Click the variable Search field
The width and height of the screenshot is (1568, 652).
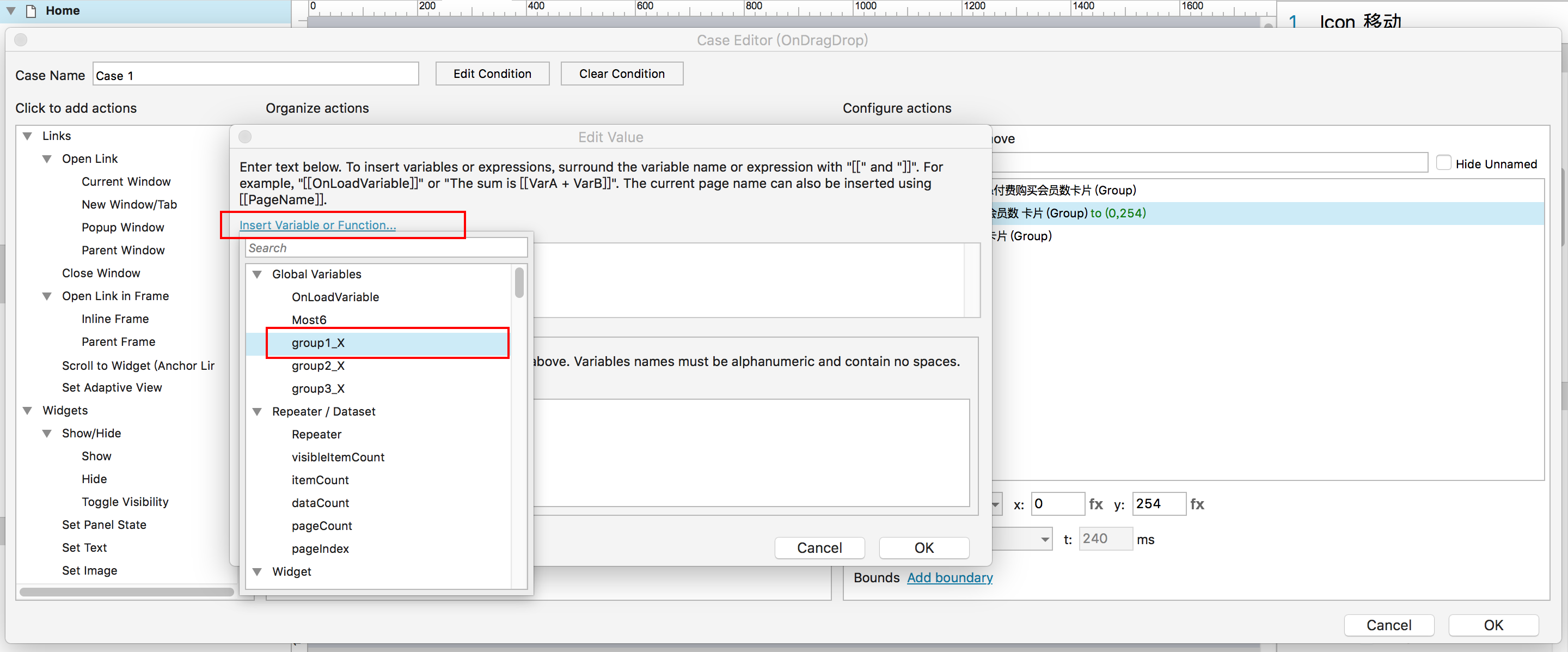[x=386, y=248]
